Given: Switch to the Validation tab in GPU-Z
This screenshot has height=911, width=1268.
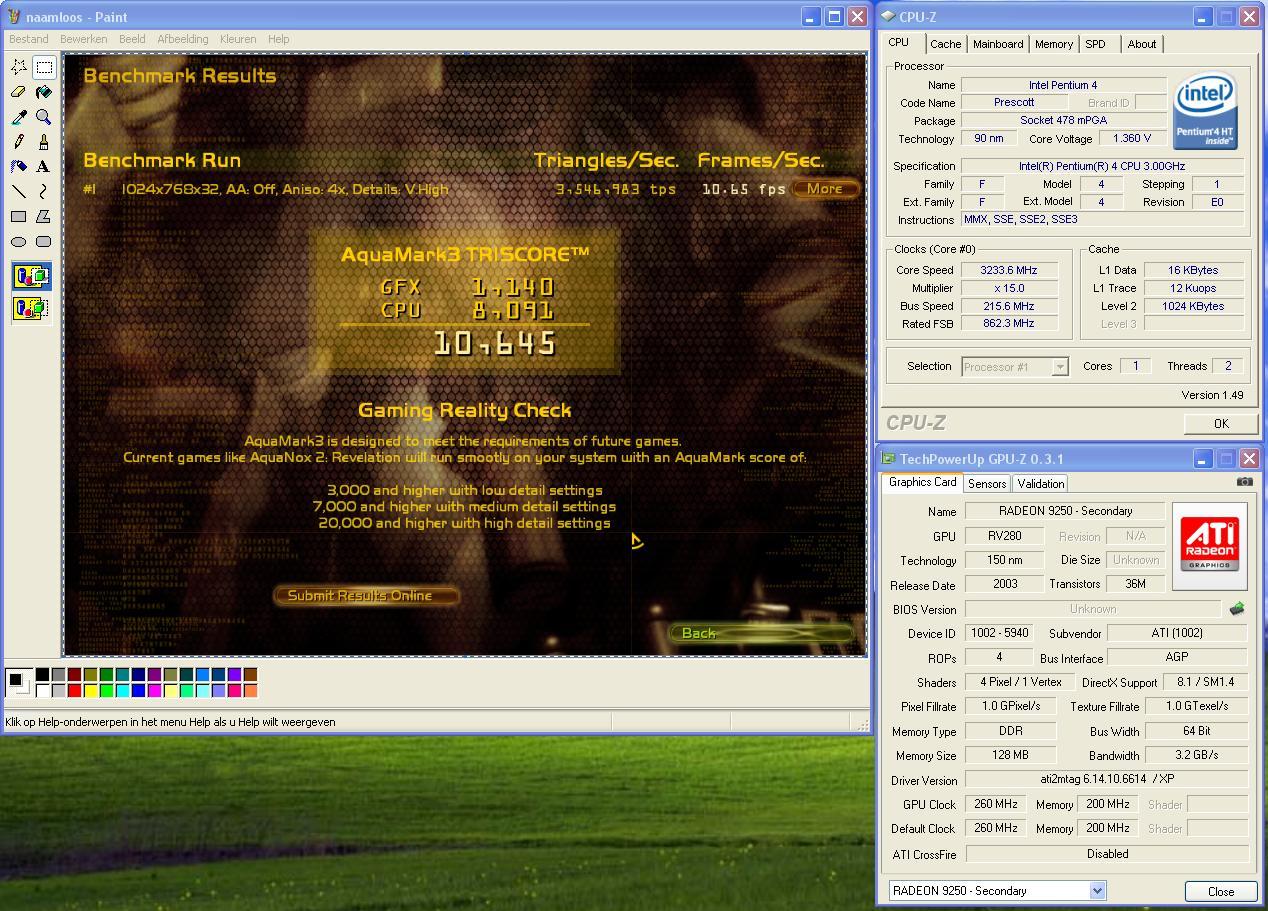Looking at the screenshot, I should [x=1041, y=484].
